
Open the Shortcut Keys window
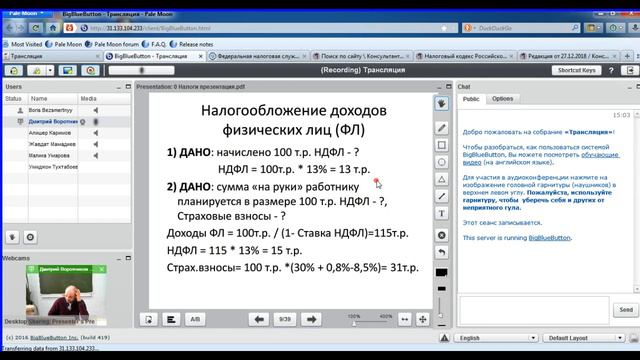576,70
